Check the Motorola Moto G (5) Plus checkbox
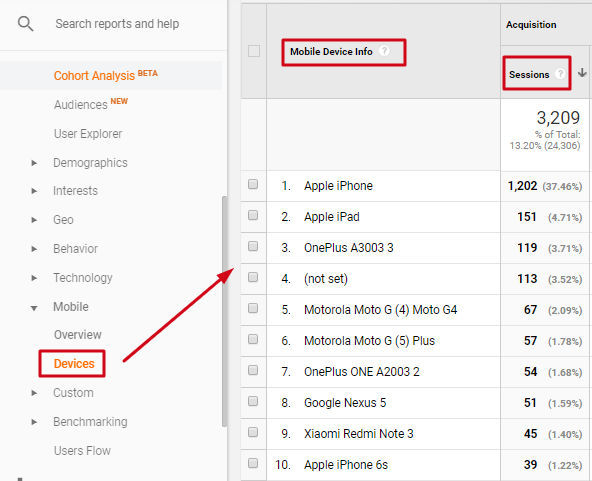This screenshot has height=481, width=592. point(253,339)
